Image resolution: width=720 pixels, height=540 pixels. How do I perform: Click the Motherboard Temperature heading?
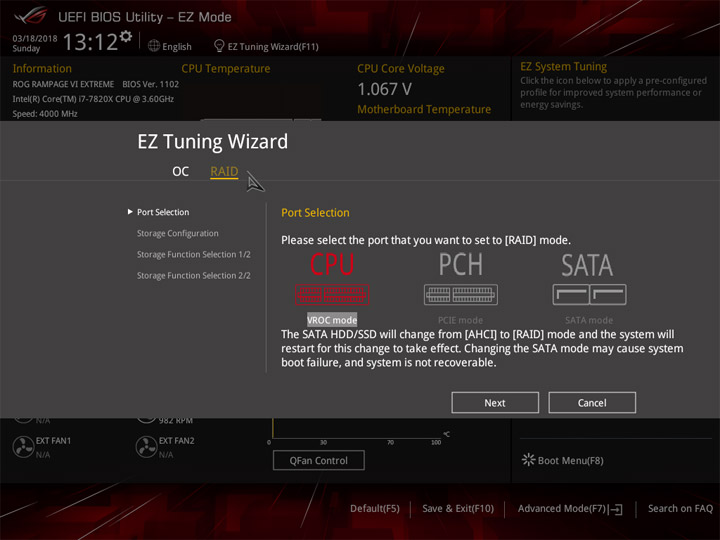(424, 109)
